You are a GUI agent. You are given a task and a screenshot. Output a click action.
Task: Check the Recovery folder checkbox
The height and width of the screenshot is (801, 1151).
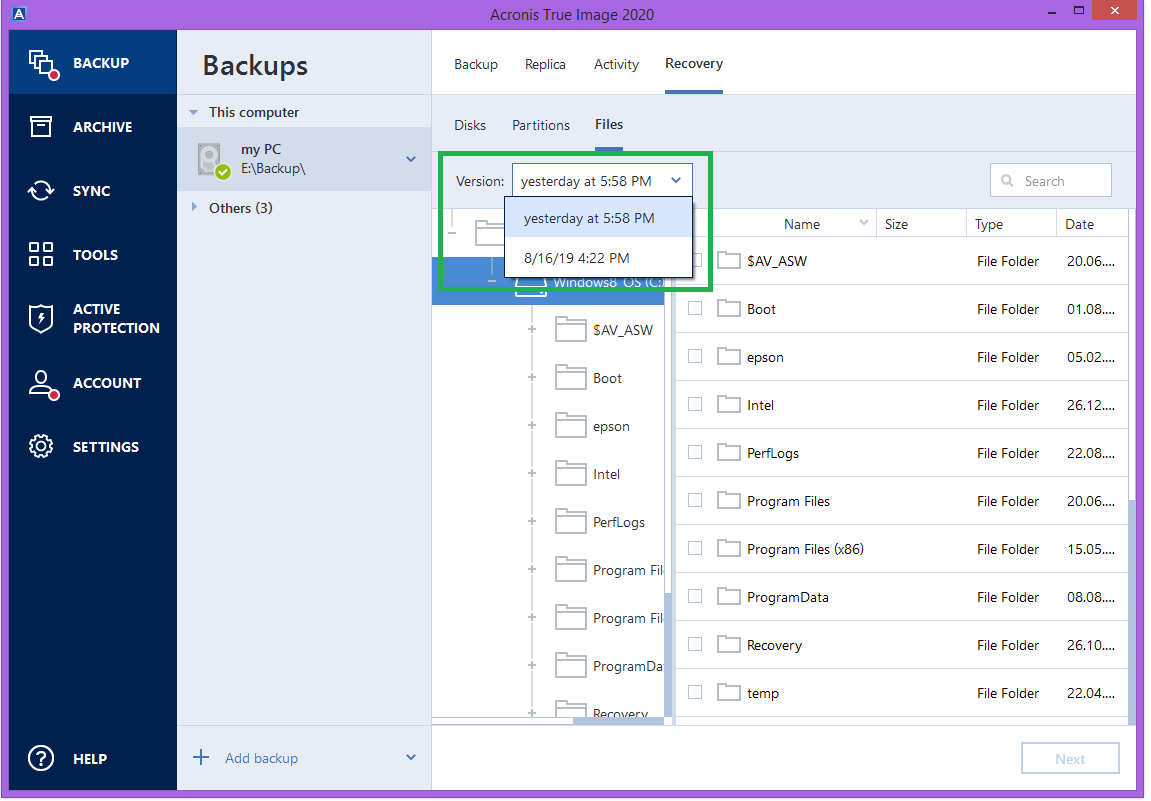tap(695, 645)
